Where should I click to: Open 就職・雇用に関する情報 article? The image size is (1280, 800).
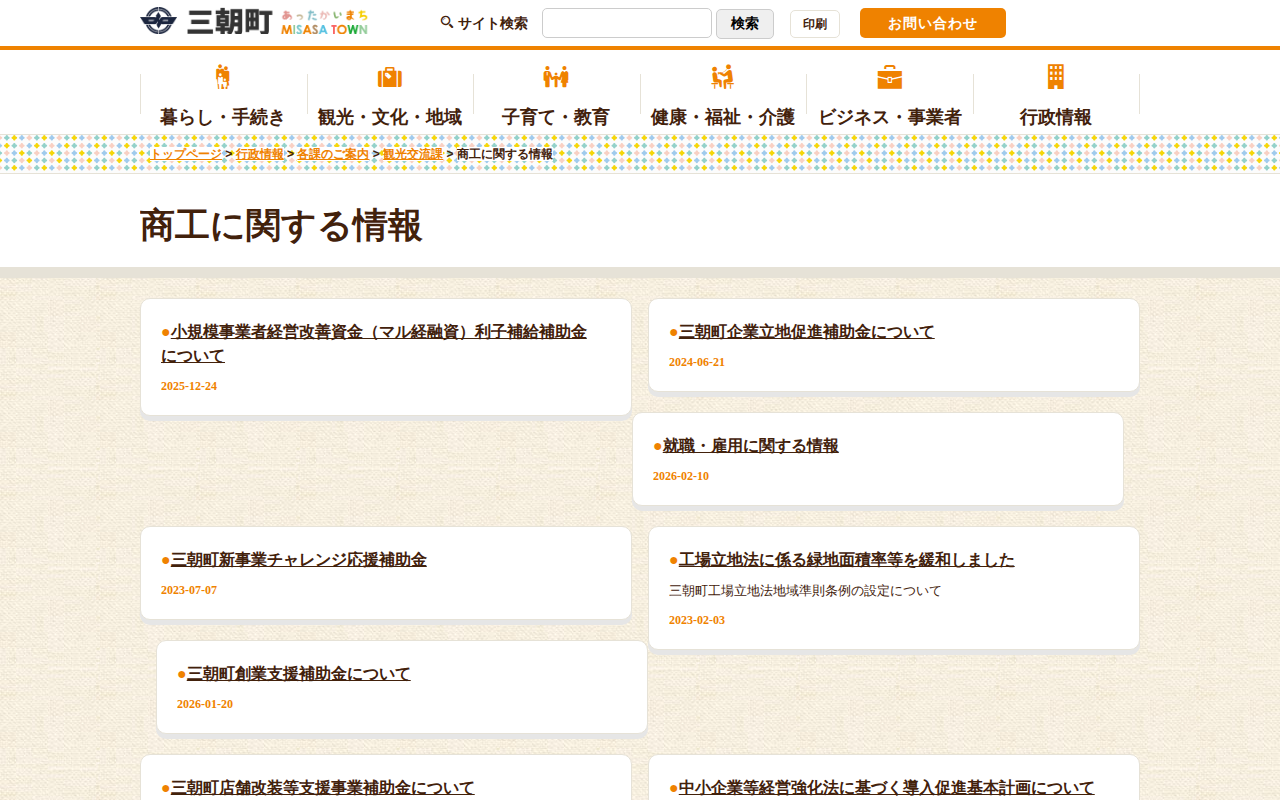751,446
